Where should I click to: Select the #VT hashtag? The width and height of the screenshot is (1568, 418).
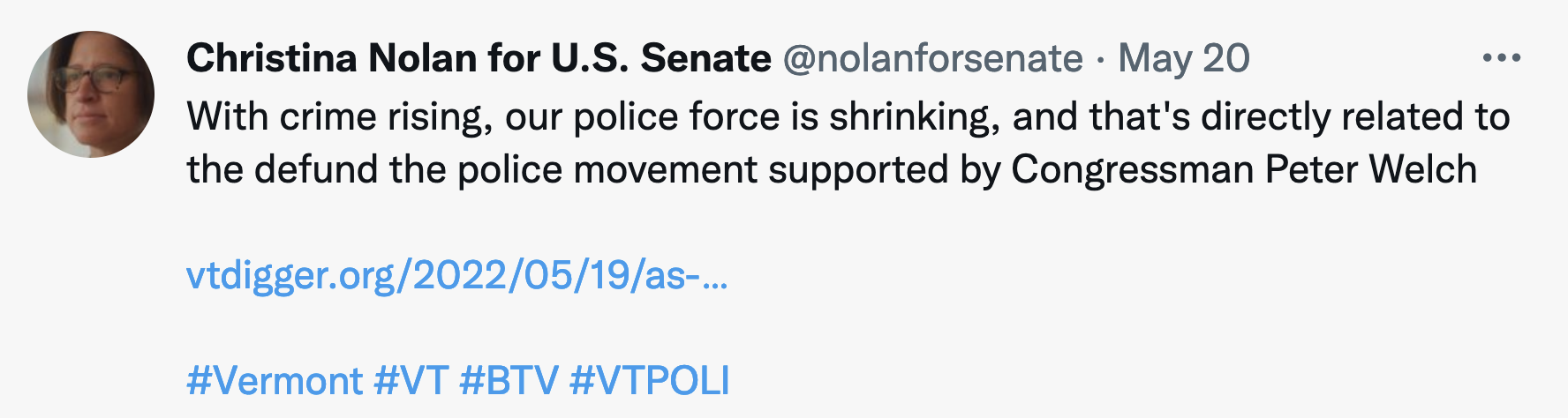(x=411, y=381)
